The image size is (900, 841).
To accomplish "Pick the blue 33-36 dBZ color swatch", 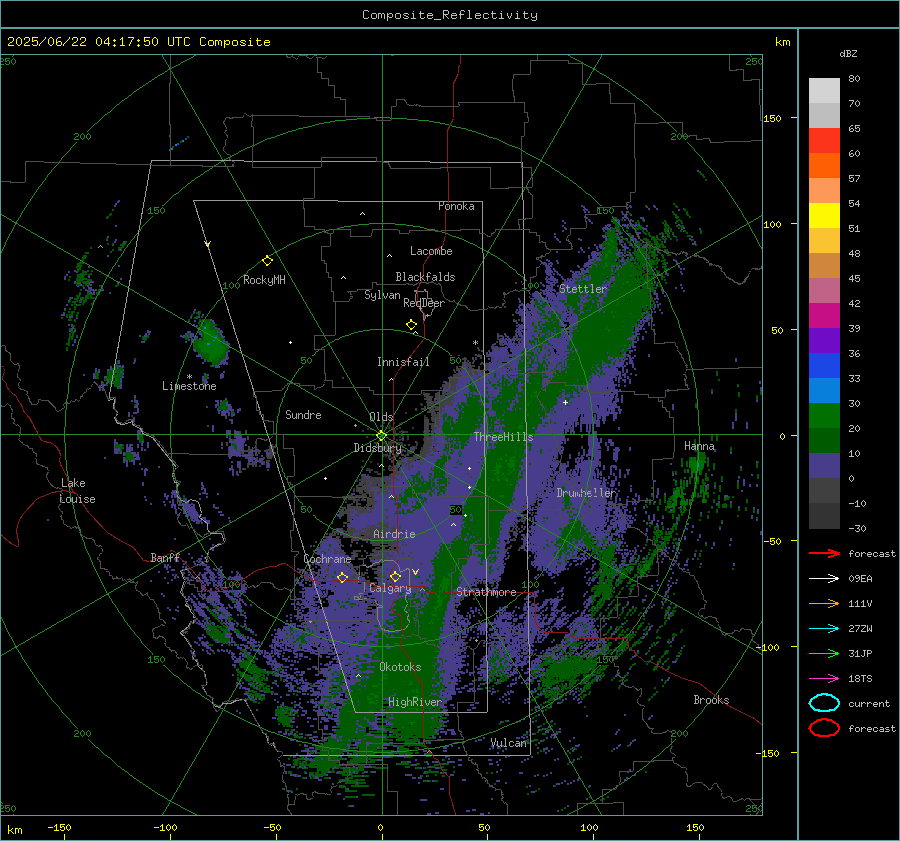I will click(824, 365).
